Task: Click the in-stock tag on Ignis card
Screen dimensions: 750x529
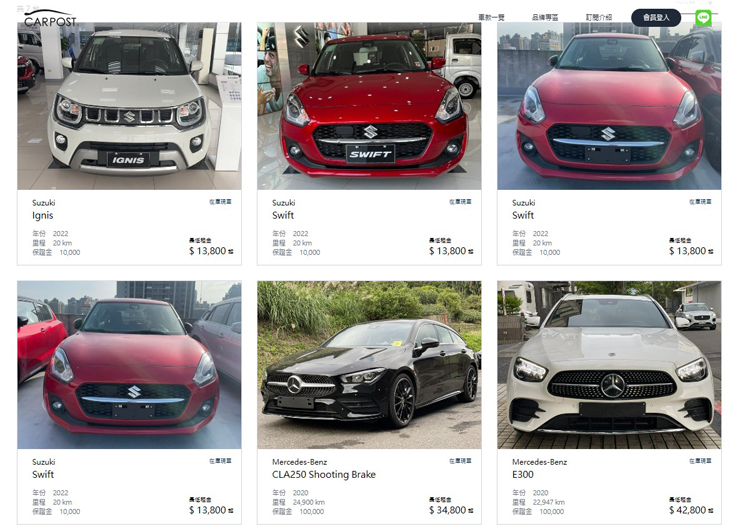Action: coord(220,202)
